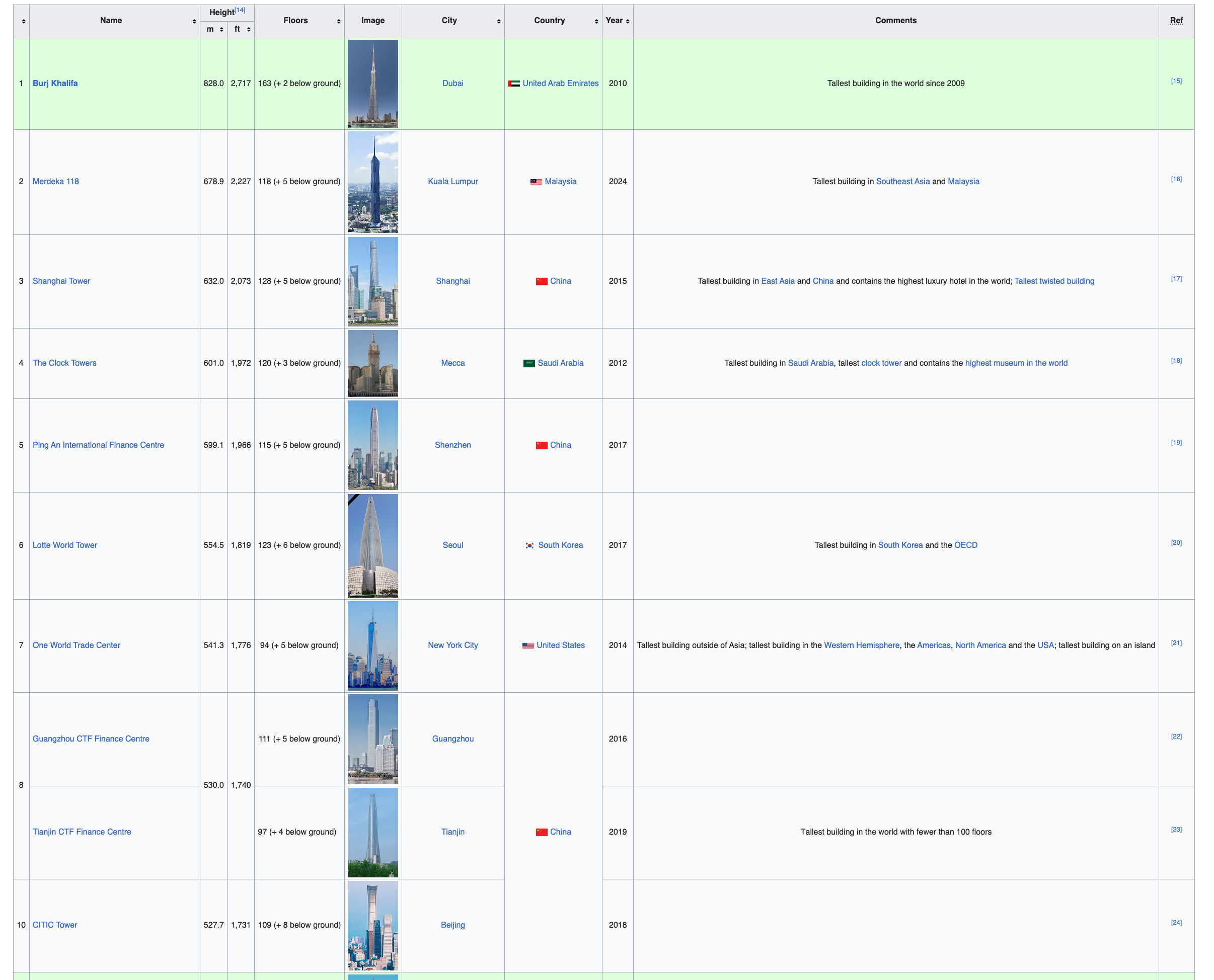Open the OECD link
The width and height of the screenshot is (1214, 980).
click(965, 545)
